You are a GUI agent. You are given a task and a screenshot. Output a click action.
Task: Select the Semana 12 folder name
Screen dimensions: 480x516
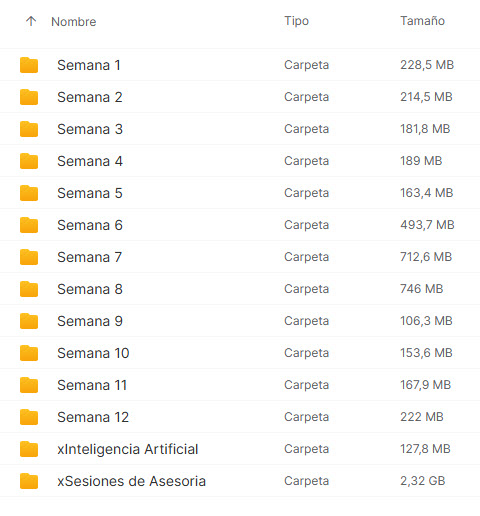coord(93,417)
